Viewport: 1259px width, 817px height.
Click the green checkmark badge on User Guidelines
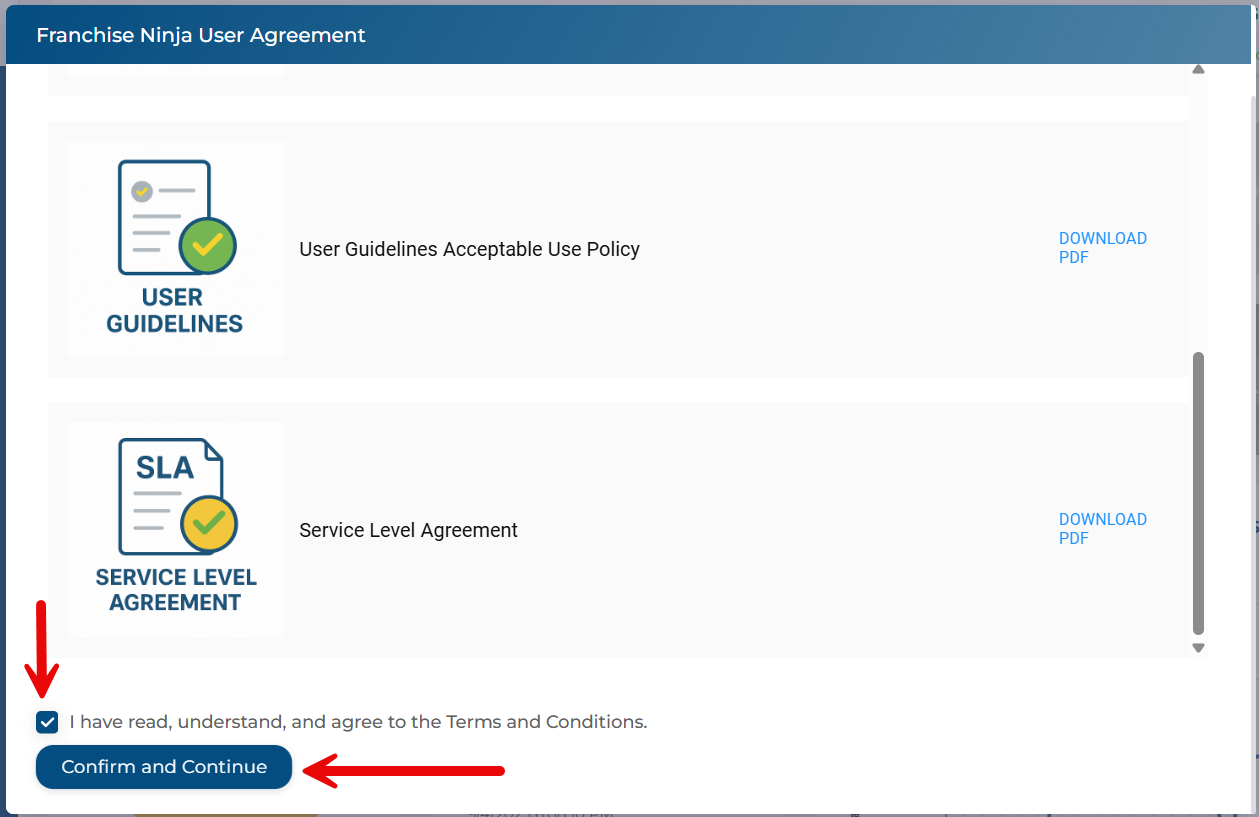pos(207,246)
